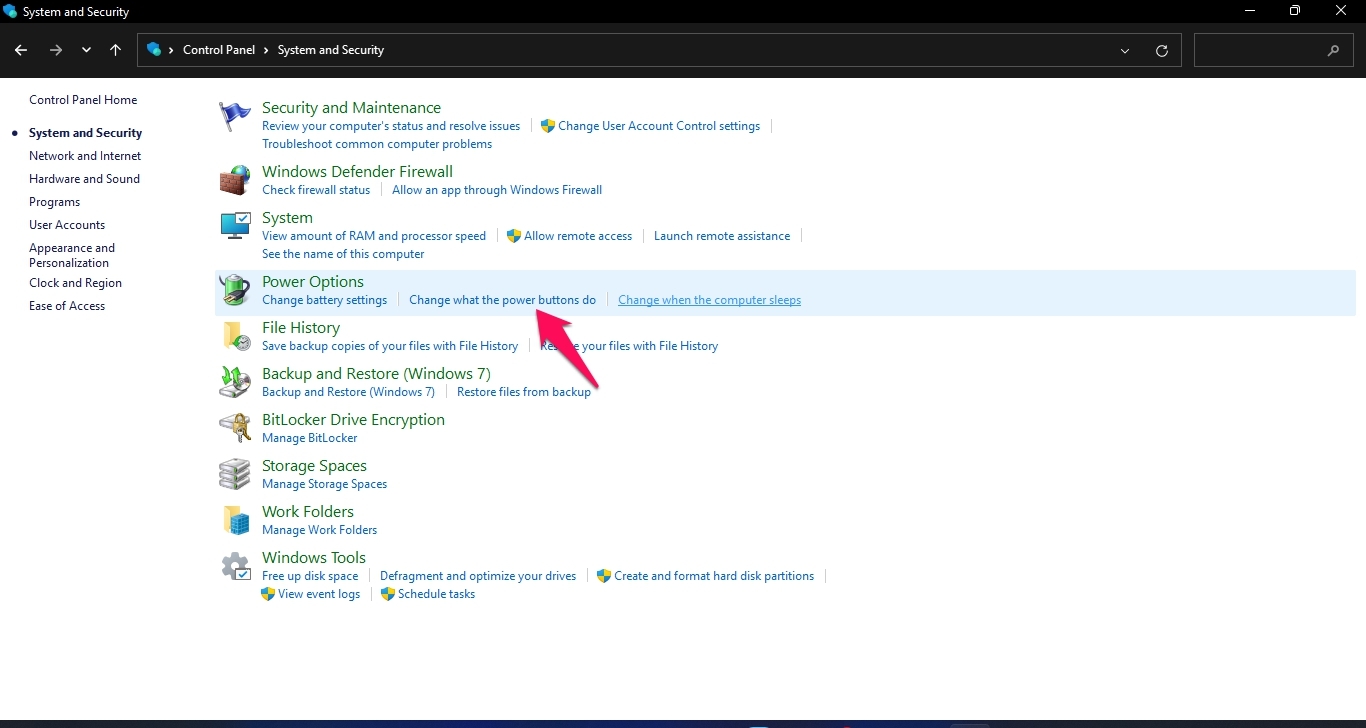The width and height of the screenshot is (1366, 728).
Task: Click Manage BitLocker link
Action: [309, 438]
